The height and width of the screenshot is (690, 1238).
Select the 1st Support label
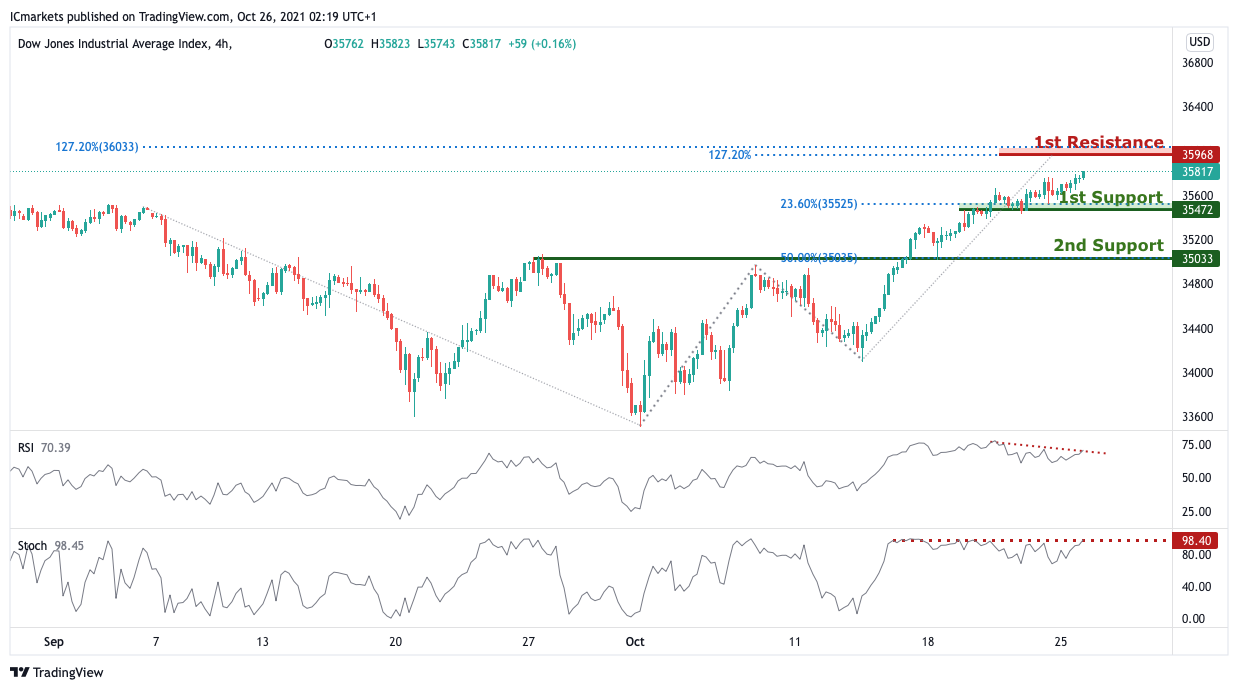click(x=1110, y=197)
